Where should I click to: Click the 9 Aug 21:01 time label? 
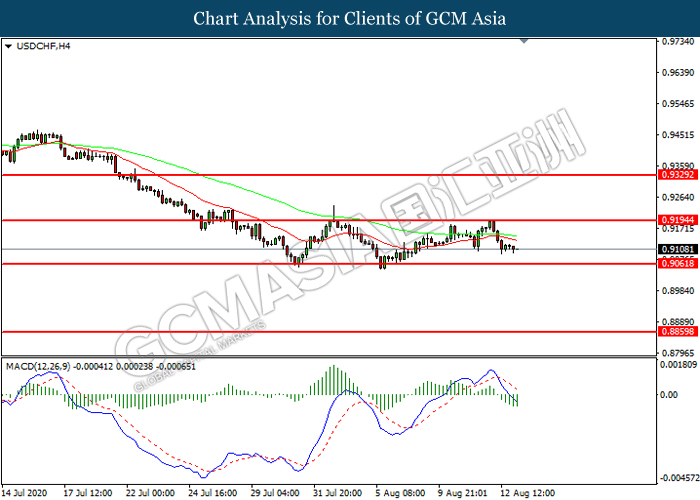click(463, 493)
